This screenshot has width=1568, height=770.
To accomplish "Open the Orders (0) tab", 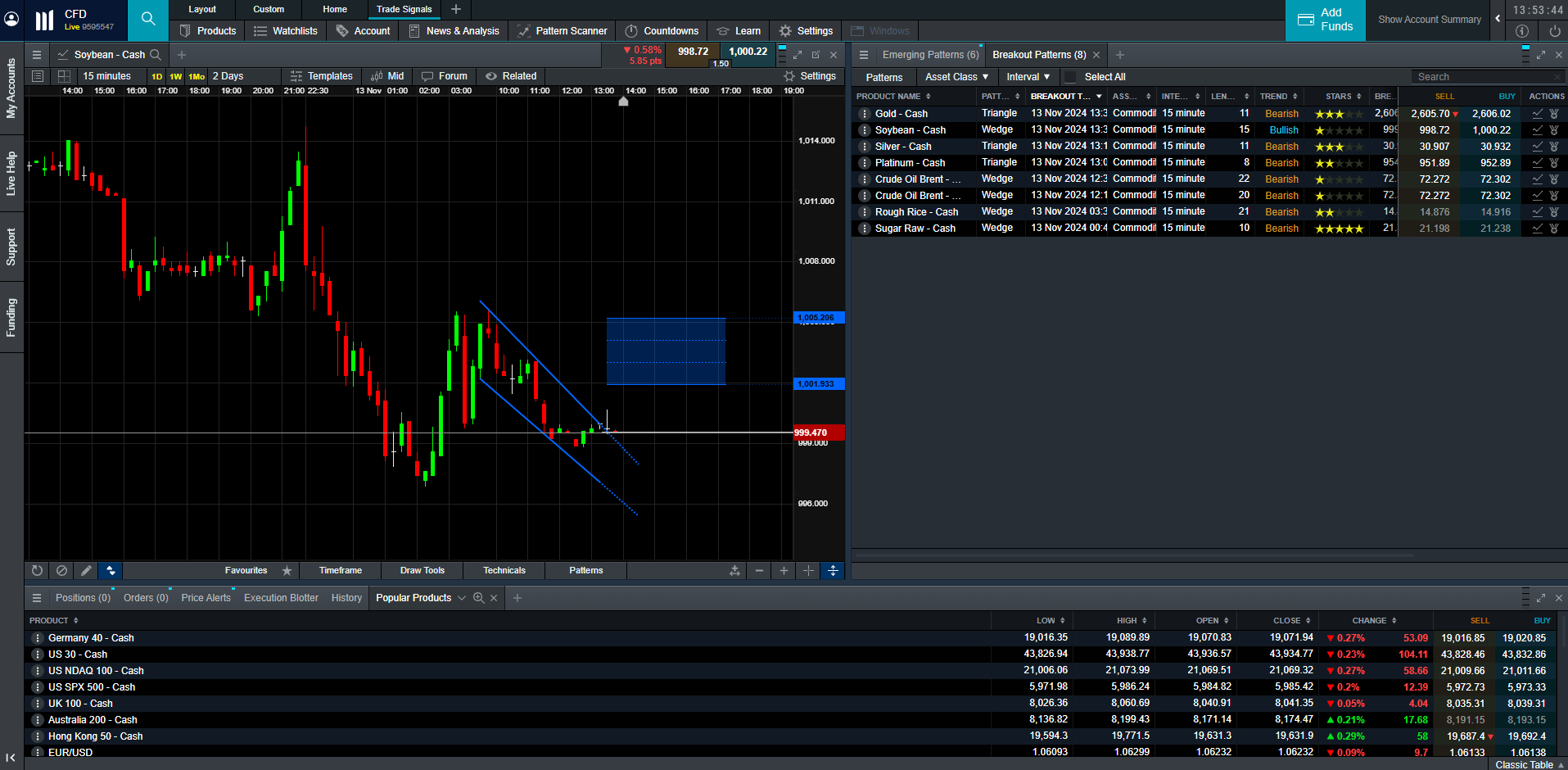I will 146,598.
